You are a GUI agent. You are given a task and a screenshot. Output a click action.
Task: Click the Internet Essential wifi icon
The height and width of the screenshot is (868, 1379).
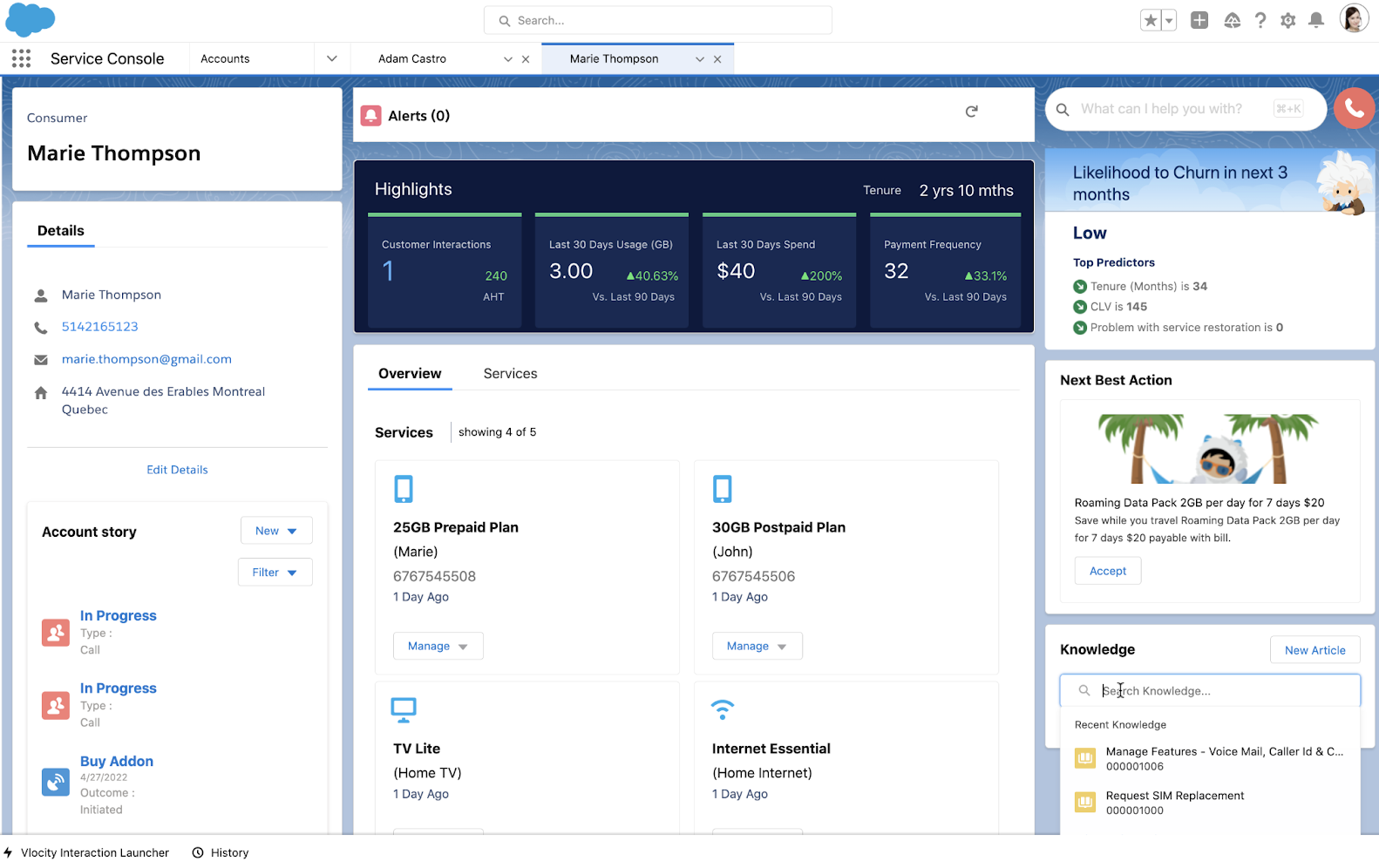coord(723,709)
